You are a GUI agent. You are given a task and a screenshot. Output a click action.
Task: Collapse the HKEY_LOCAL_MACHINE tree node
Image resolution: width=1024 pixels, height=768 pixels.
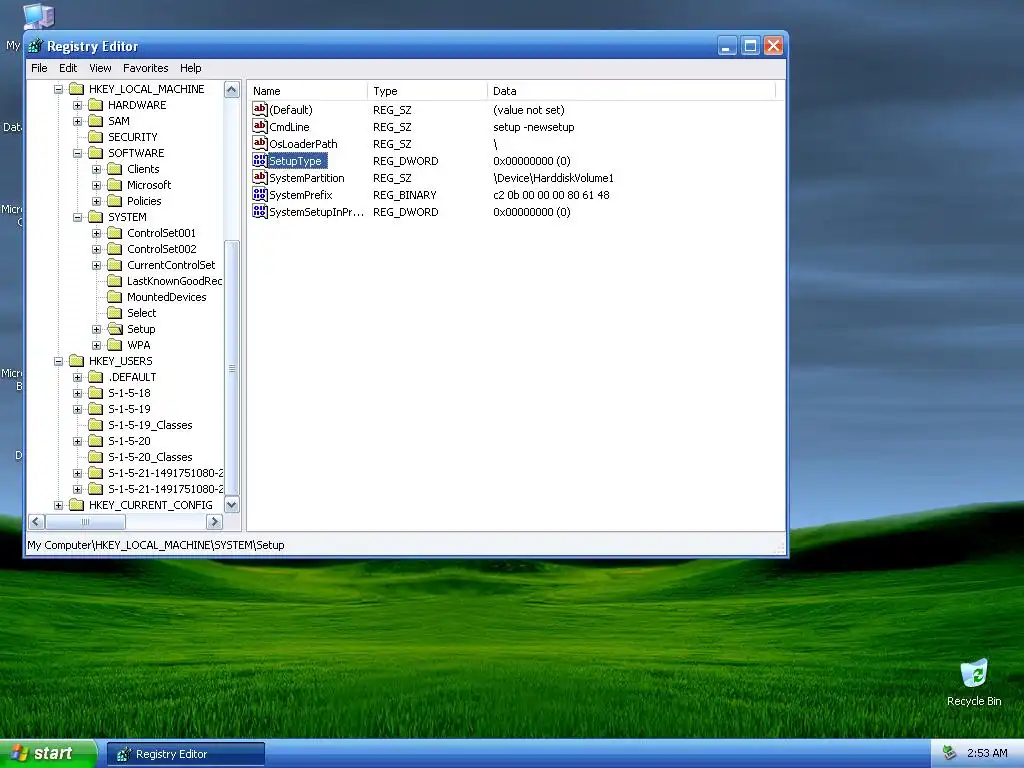tap(58, 89)
